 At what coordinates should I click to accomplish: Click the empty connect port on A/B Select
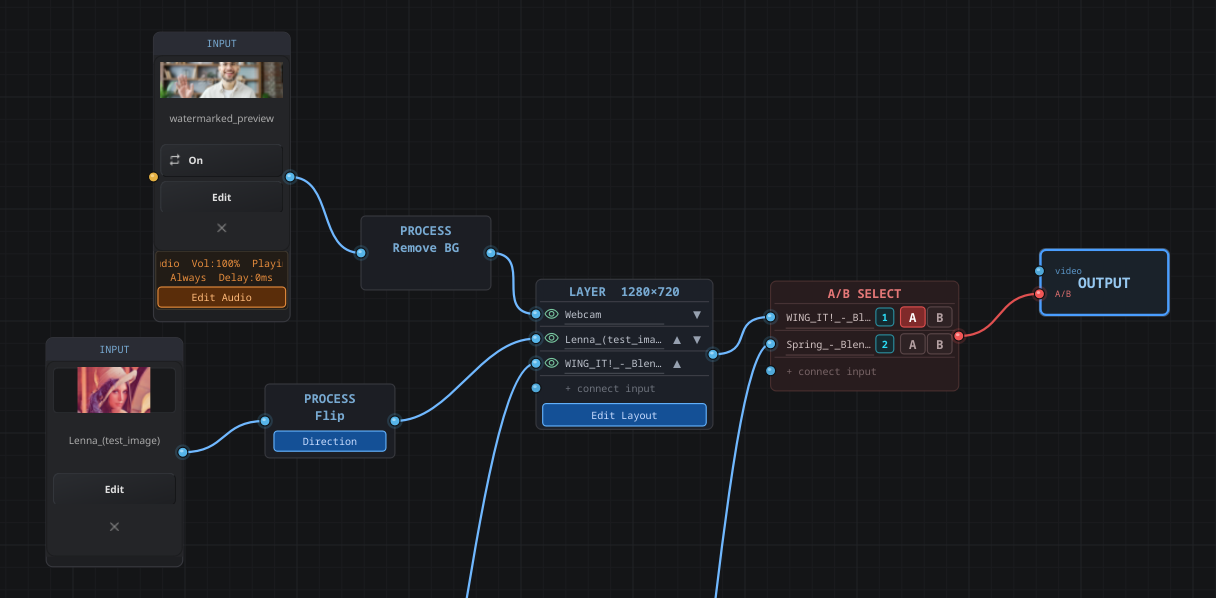pyautogui.click(x=771, y=371)
